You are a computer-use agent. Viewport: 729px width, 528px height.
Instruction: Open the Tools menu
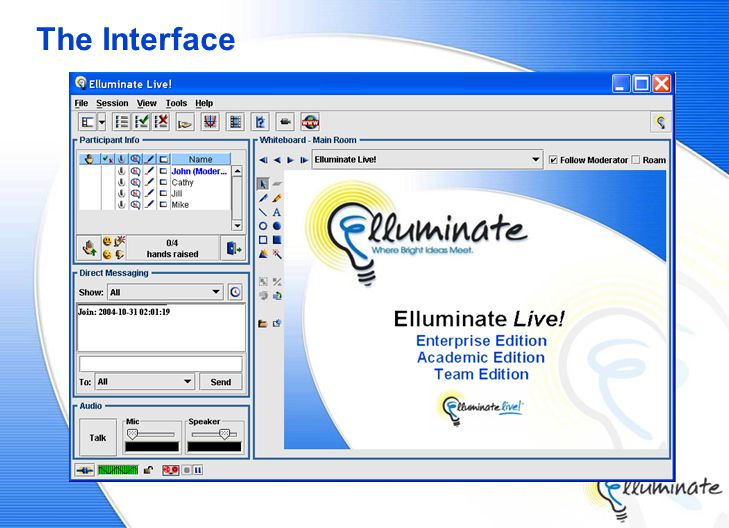(x=176, y=103)
